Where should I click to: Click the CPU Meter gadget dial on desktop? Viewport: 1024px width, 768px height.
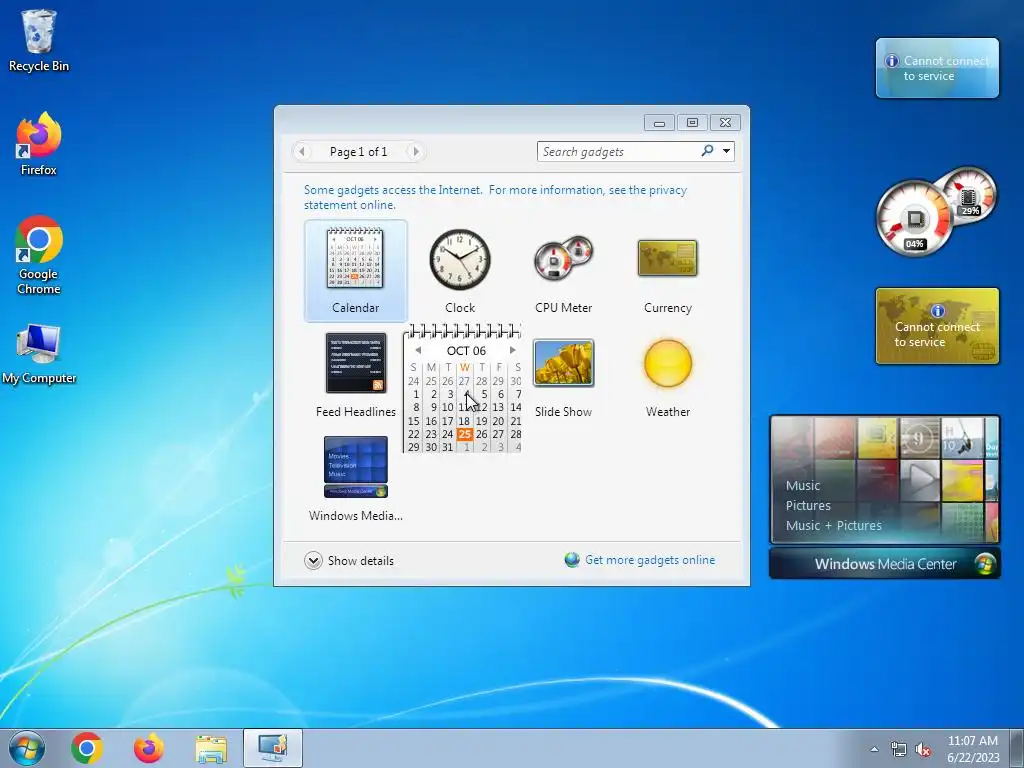pyautogui.click(x=914, y=217)
